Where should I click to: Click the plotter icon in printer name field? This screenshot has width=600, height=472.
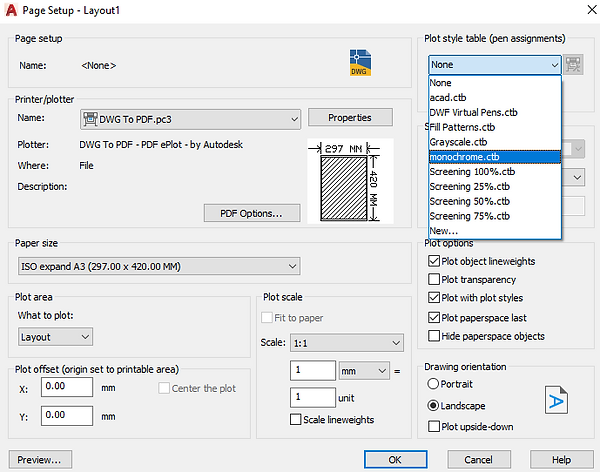tap(90, 119)
